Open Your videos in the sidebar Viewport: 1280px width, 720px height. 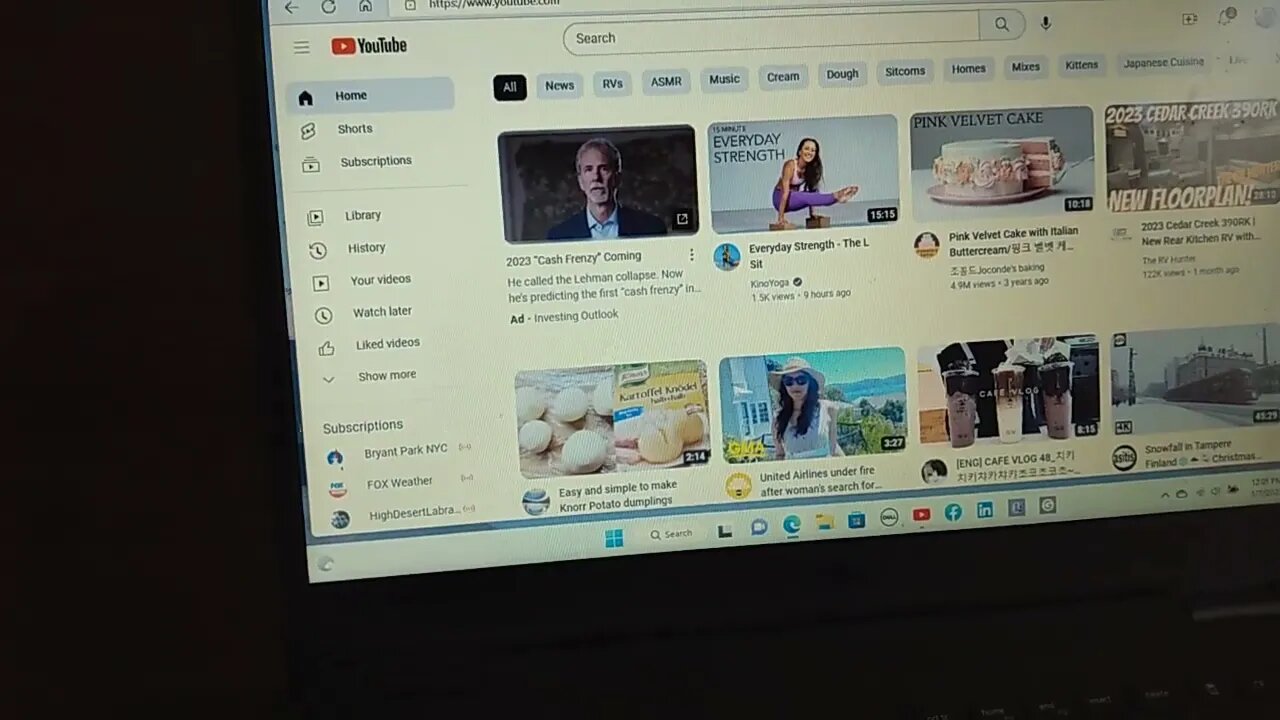382,280
